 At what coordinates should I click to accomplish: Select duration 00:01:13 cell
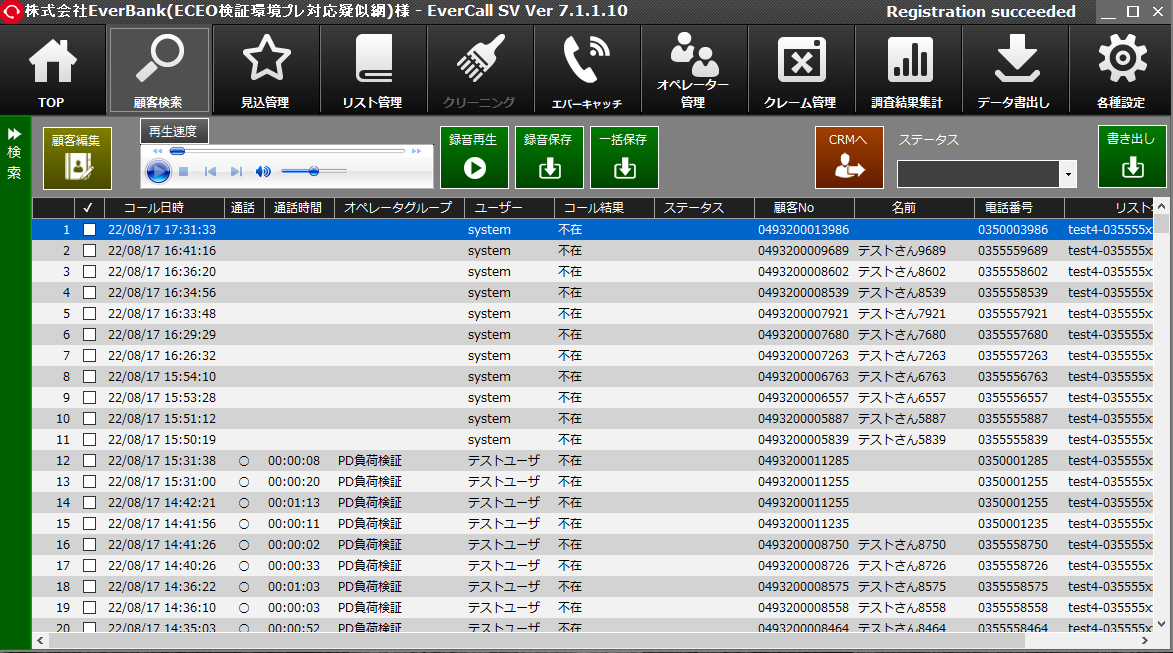pos(294,503)
